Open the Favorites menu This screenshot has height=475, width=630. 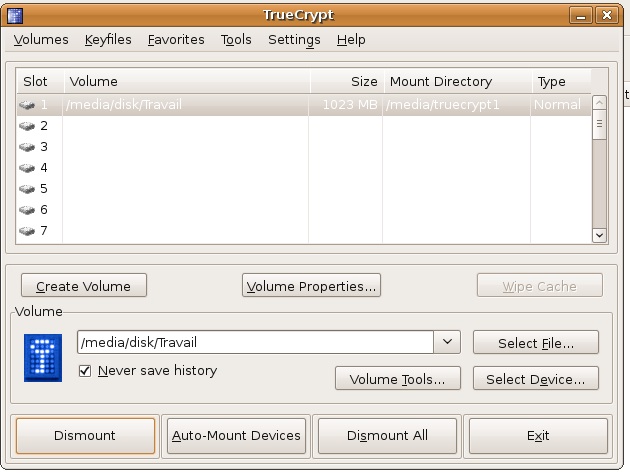176,40
